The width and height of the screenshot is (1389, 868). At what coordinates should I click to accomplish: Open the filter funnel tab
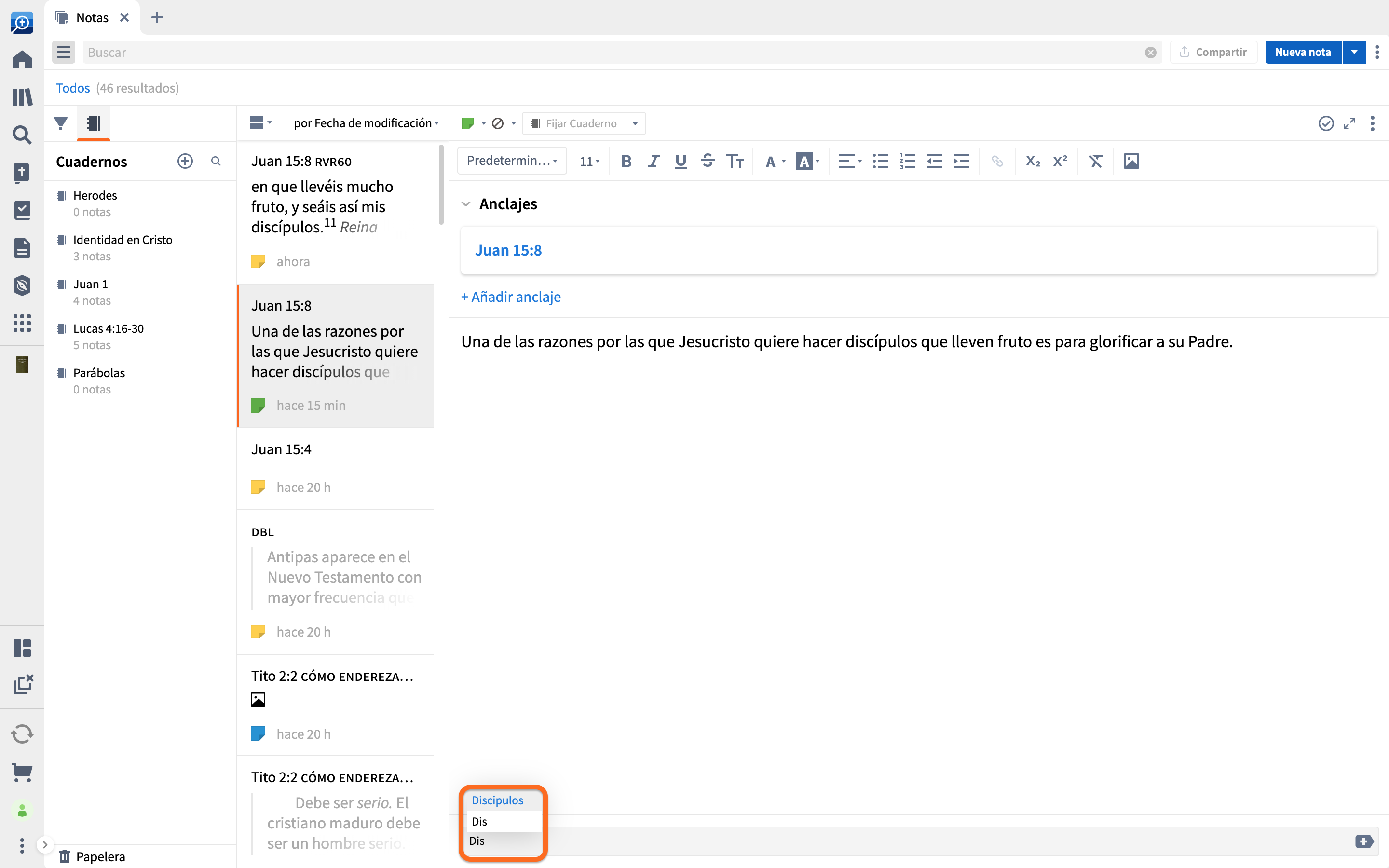61,123
